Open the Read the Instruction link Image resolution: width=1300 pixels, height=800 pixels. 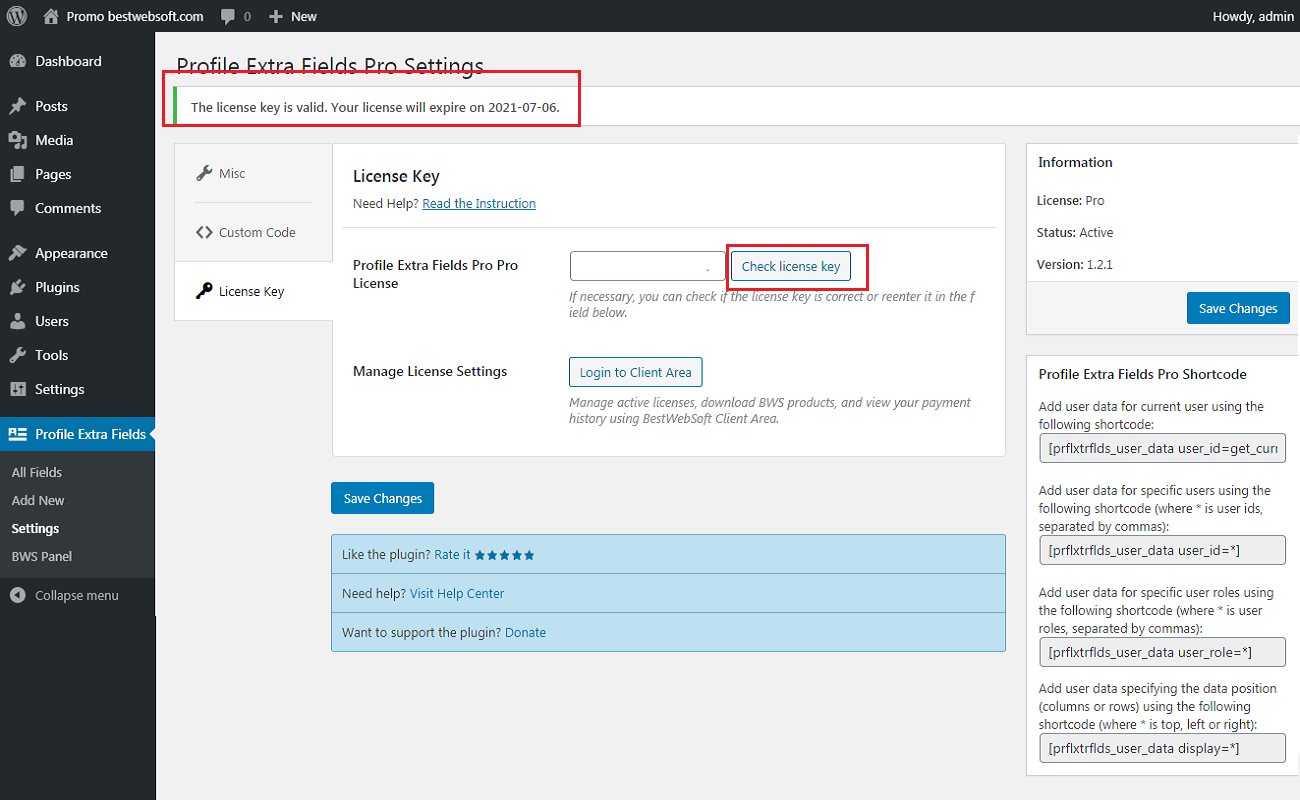[x=479, y=203]
